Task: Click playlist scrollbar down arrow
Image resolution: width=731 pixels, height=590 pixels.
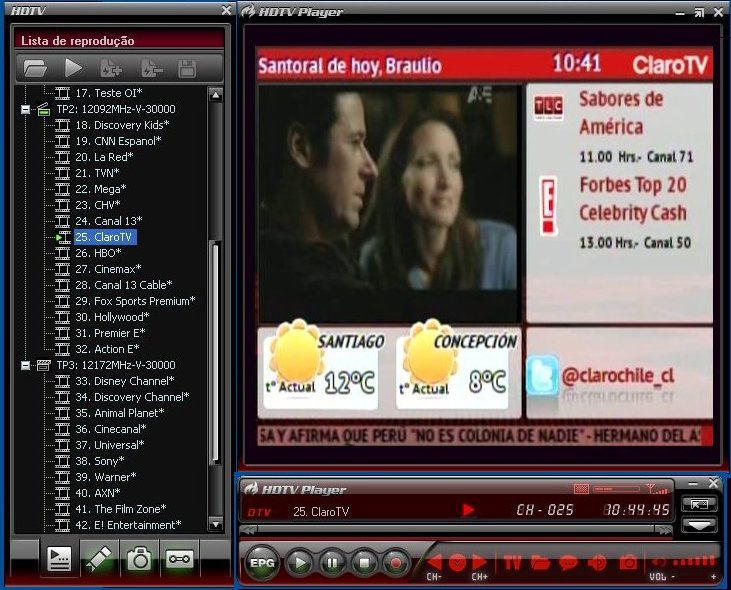Action: click(x=215, y=524)
